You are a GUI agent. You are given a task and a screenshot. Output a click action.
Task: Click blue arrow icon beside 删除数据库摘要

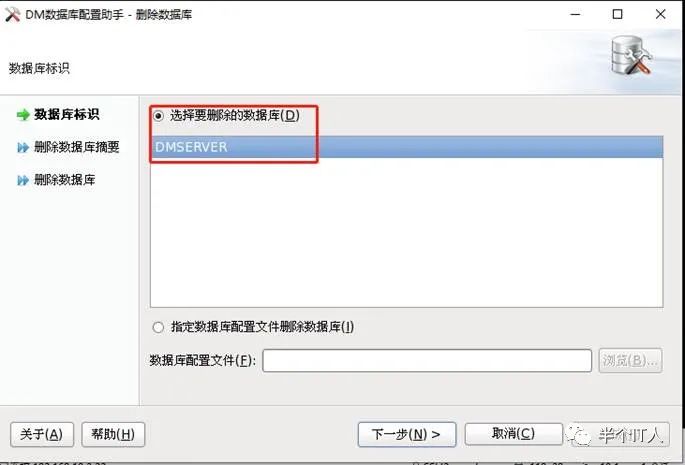tap(23, 148)
